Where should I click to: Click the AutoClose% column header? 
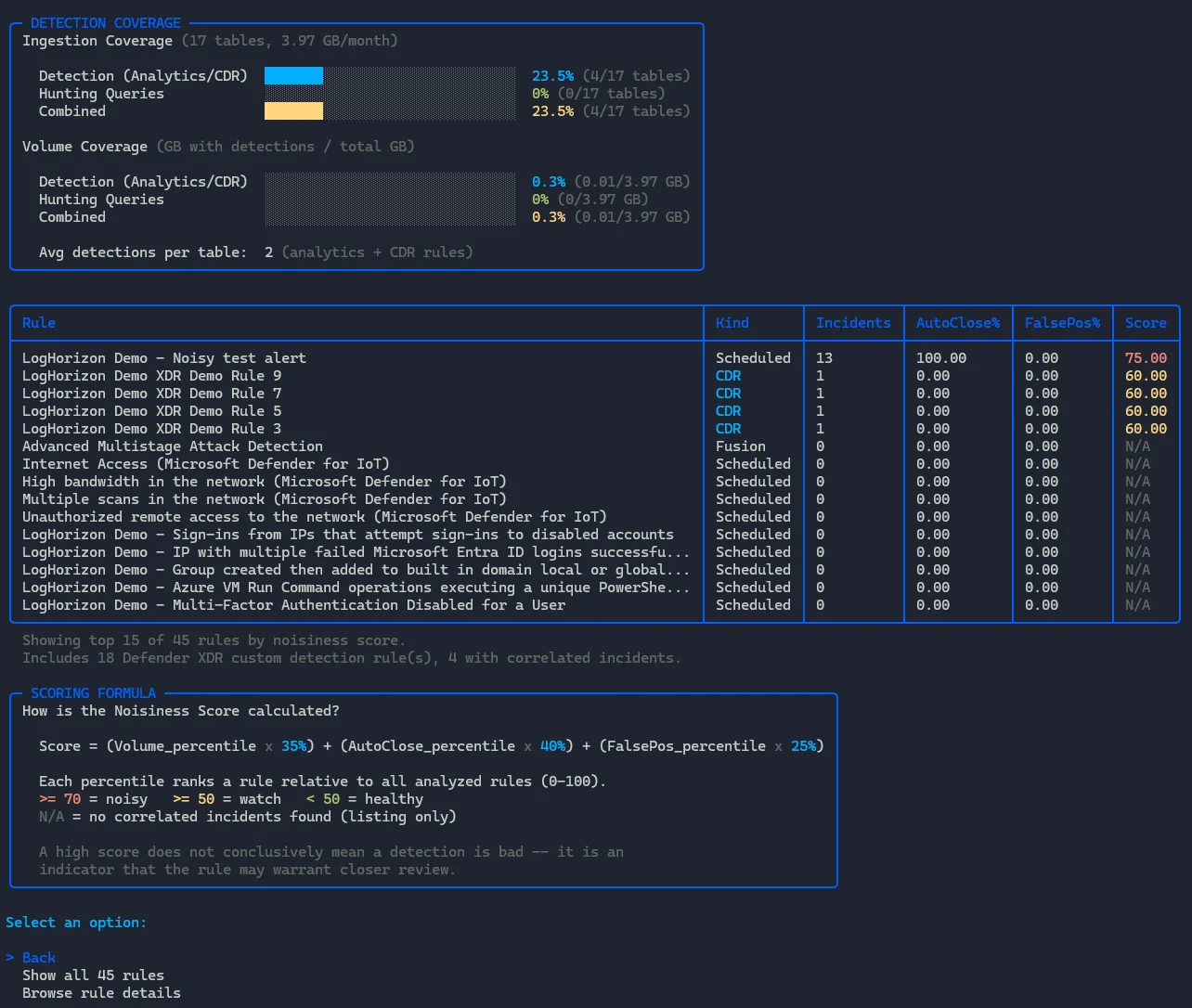[x=958, y=322]
